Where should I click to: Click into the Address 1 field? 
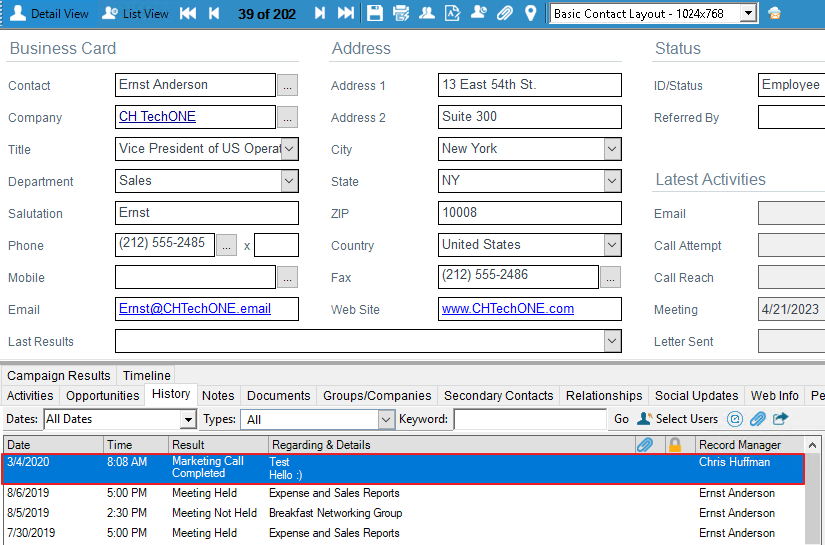tap(529, 85)
